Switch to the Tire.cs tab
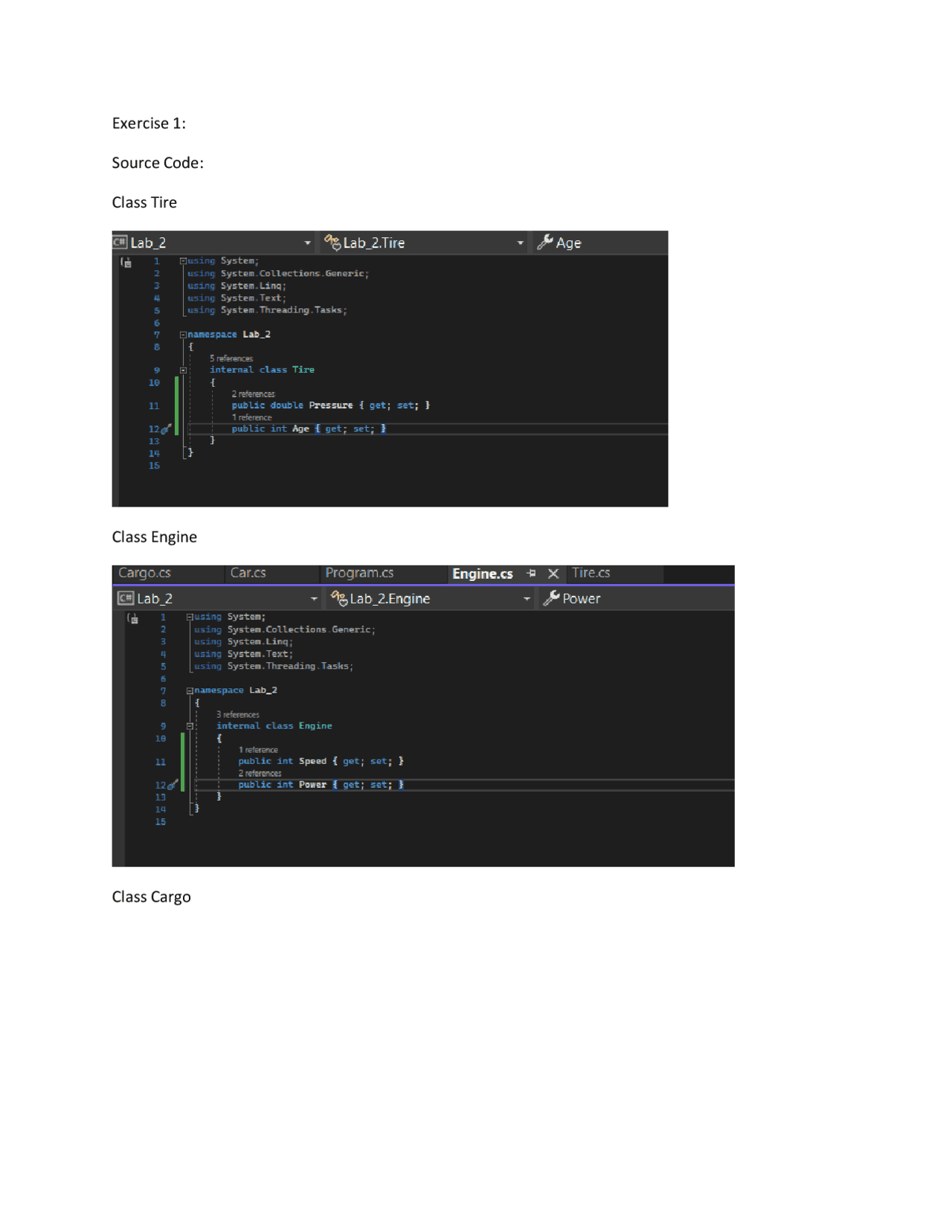 (x=591, y=573)
